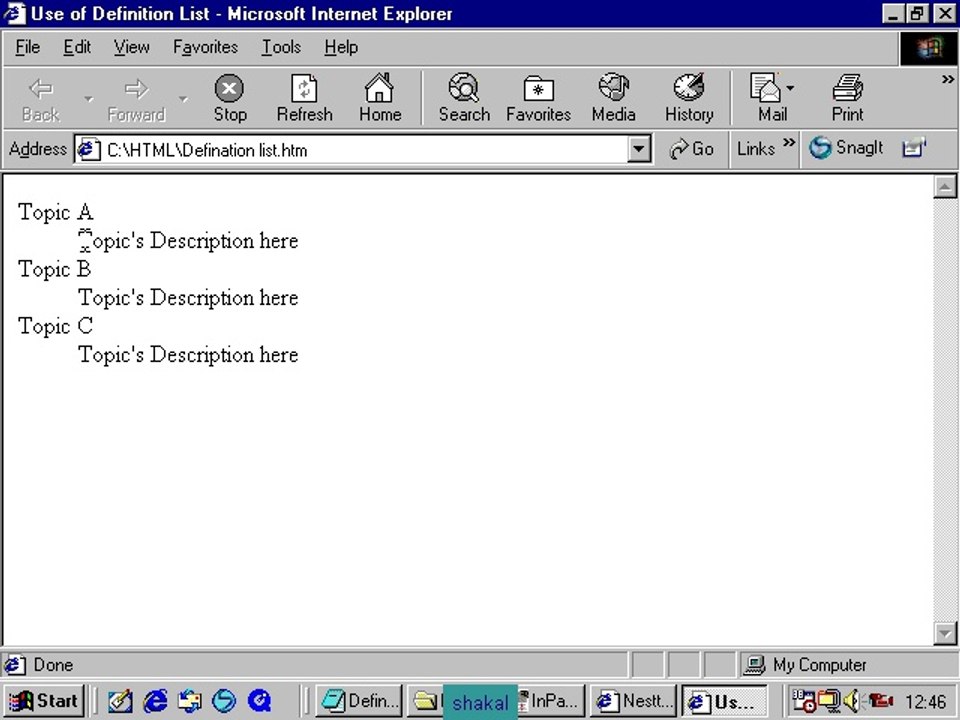Viewport: 960px width, 720px height.
Task: Open the View menu
Action: (132, 47)
